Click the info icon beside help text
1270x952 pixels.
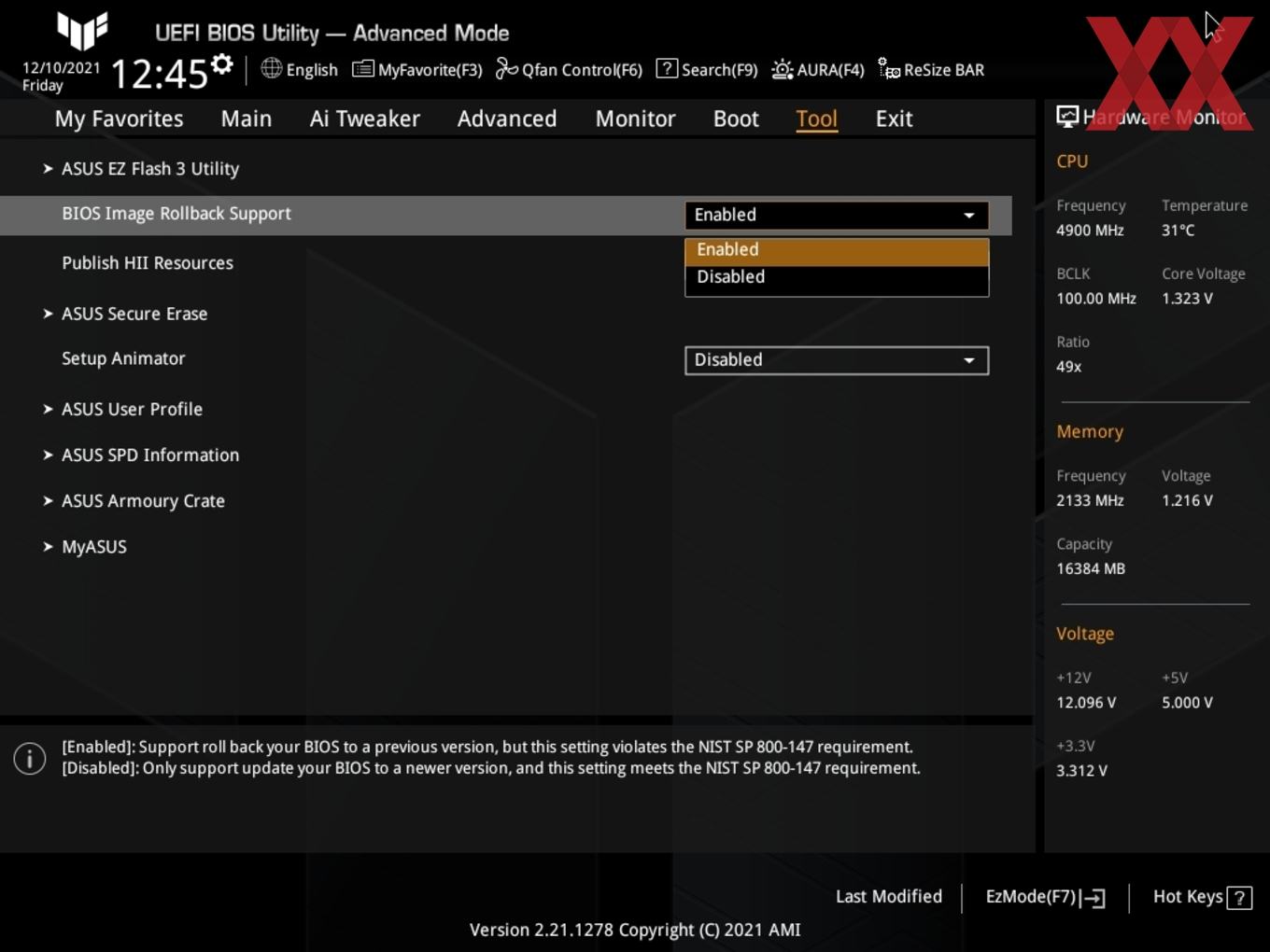[x=30, y=759]
